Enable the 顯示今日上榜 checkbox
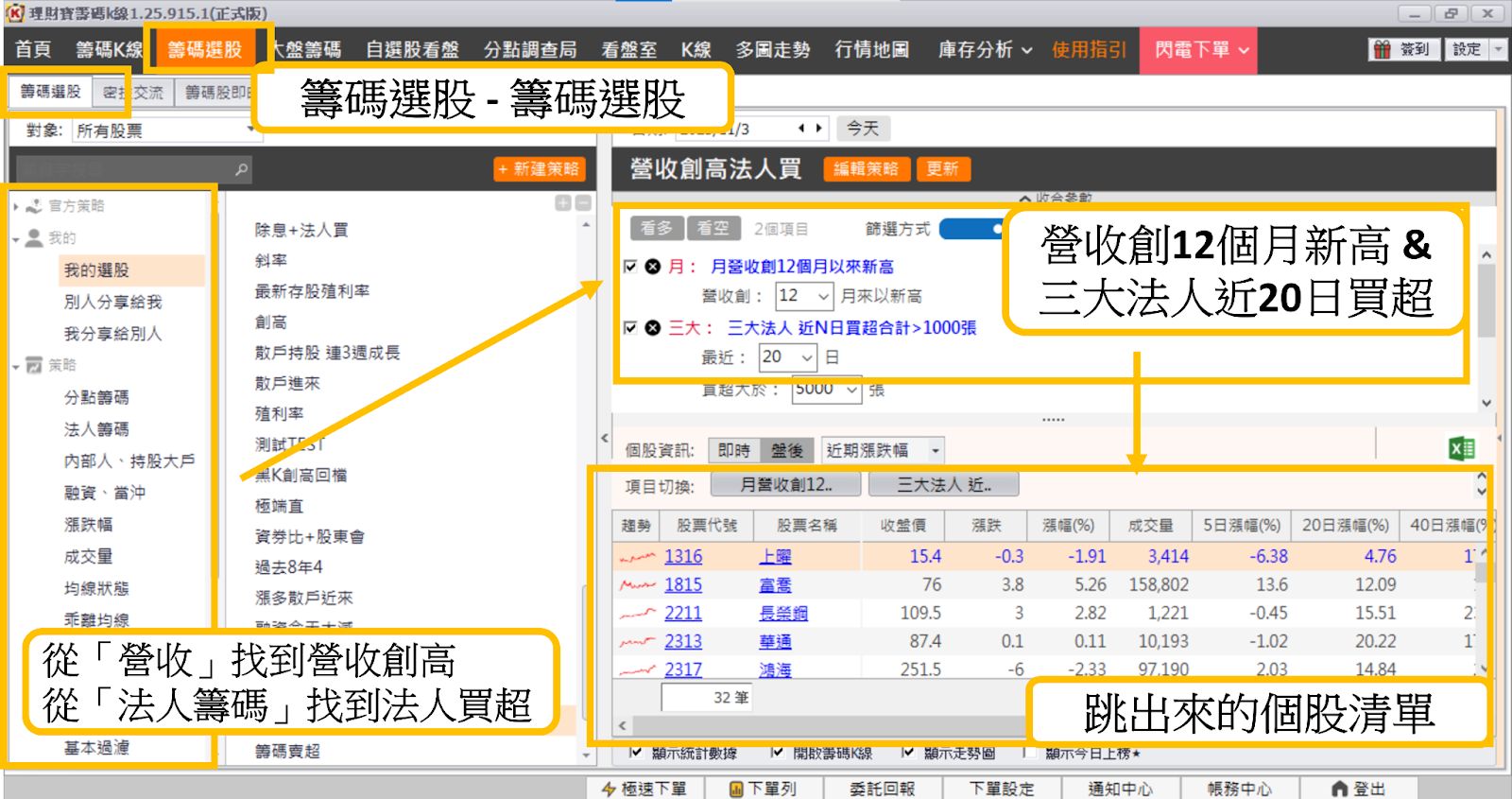Image resolution: width=1512 pixels, height=799 pixels. [x=1029, y=753]
